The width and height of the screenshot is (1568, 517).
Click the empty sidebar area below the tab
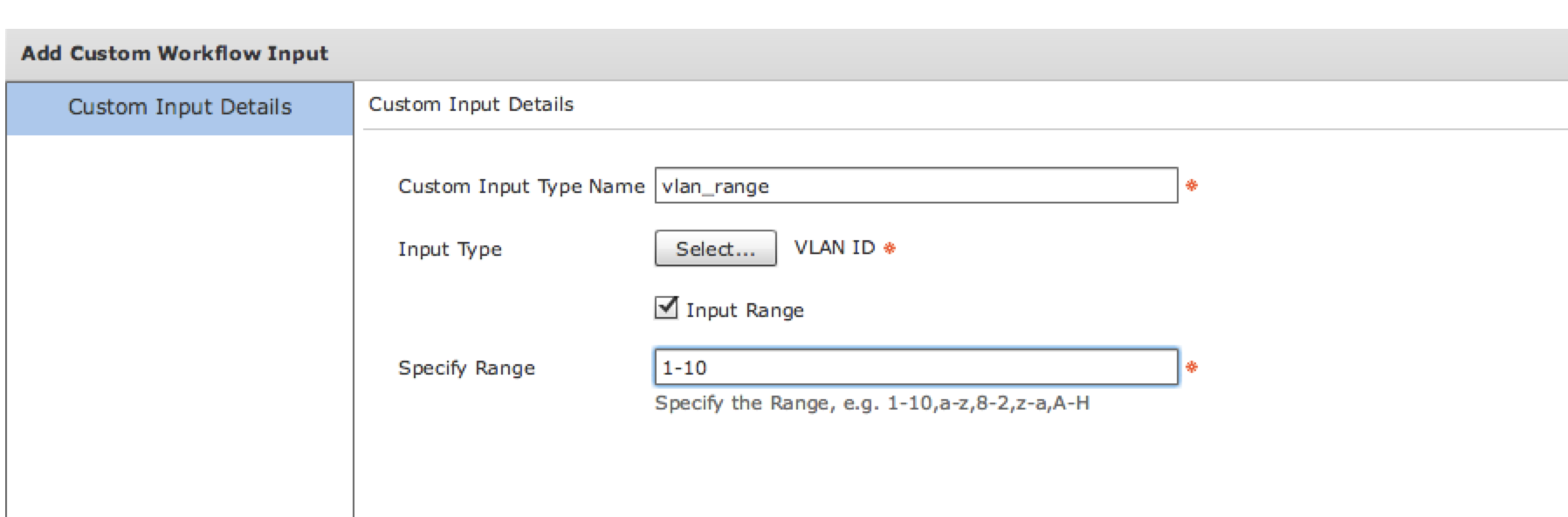(x=180, y=325)
